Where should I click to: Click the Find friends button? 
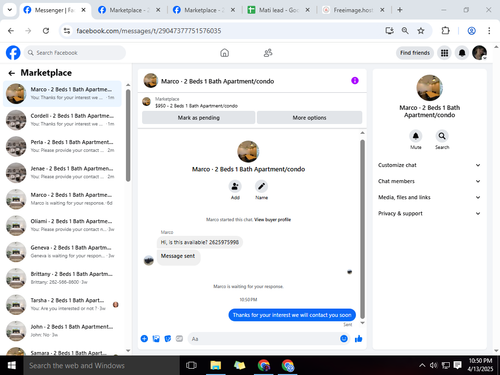[415, 53]
